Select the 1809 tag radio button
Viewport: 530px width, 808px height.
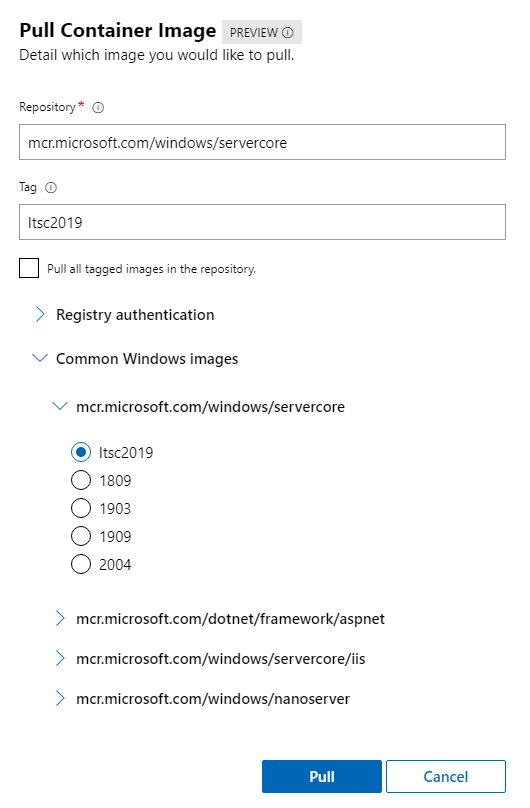tap(81, 480)
